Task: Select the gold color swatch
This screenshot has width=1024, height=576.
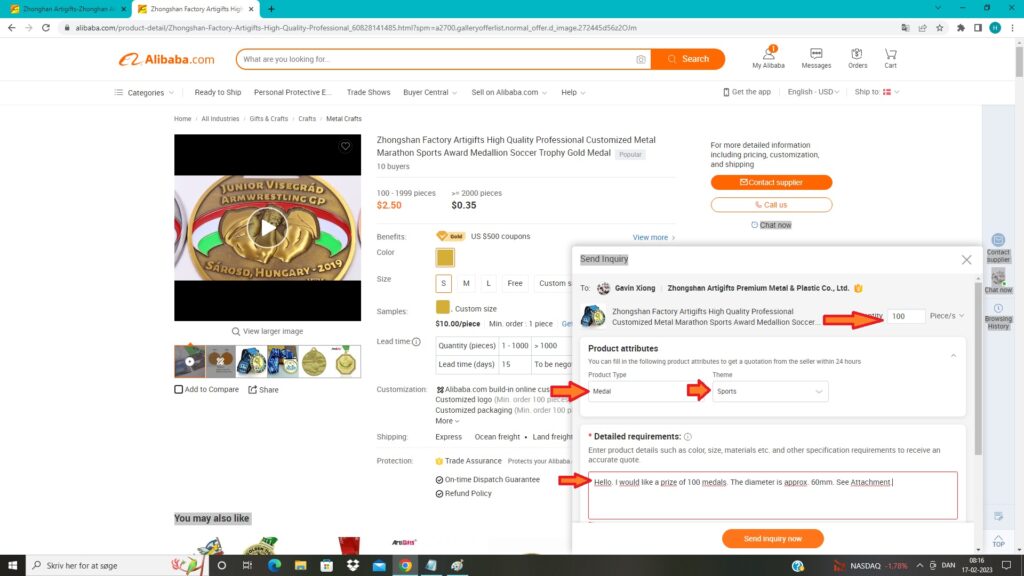Action: [445, 258]
